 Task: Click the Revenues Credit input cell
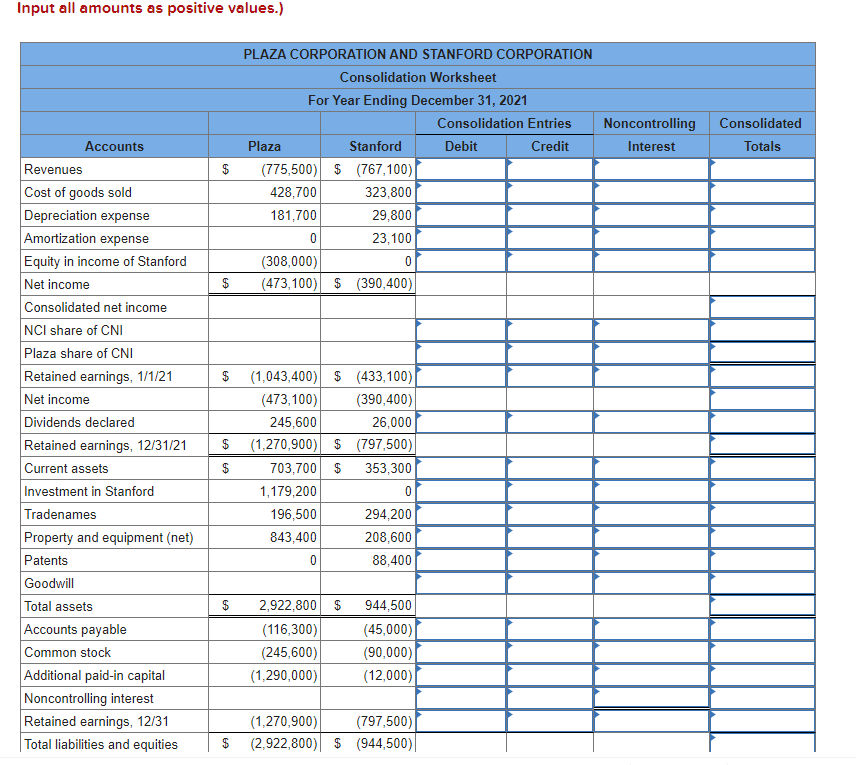550,169
